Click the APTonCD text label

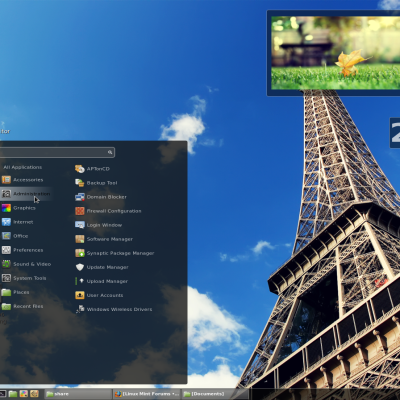click(98, 169)
